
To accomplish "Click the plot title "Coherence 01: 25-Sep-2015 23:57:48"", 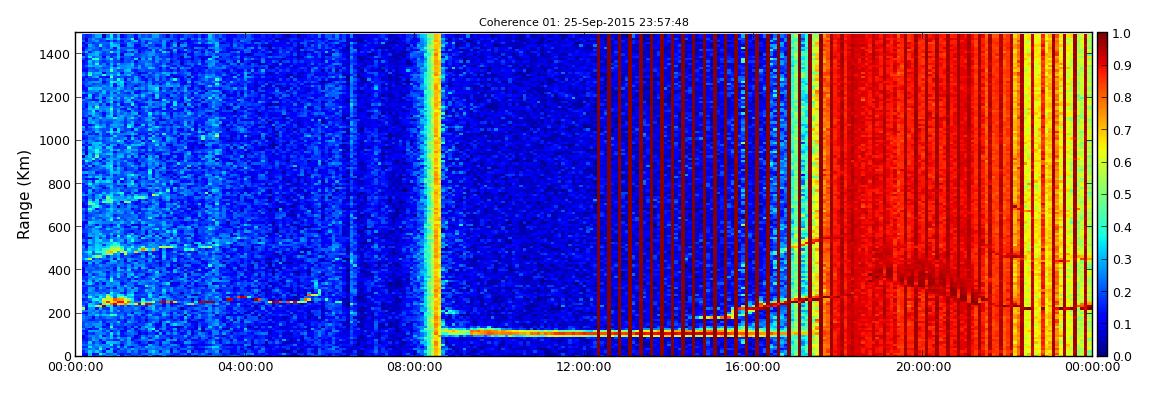I will (584, 23).
